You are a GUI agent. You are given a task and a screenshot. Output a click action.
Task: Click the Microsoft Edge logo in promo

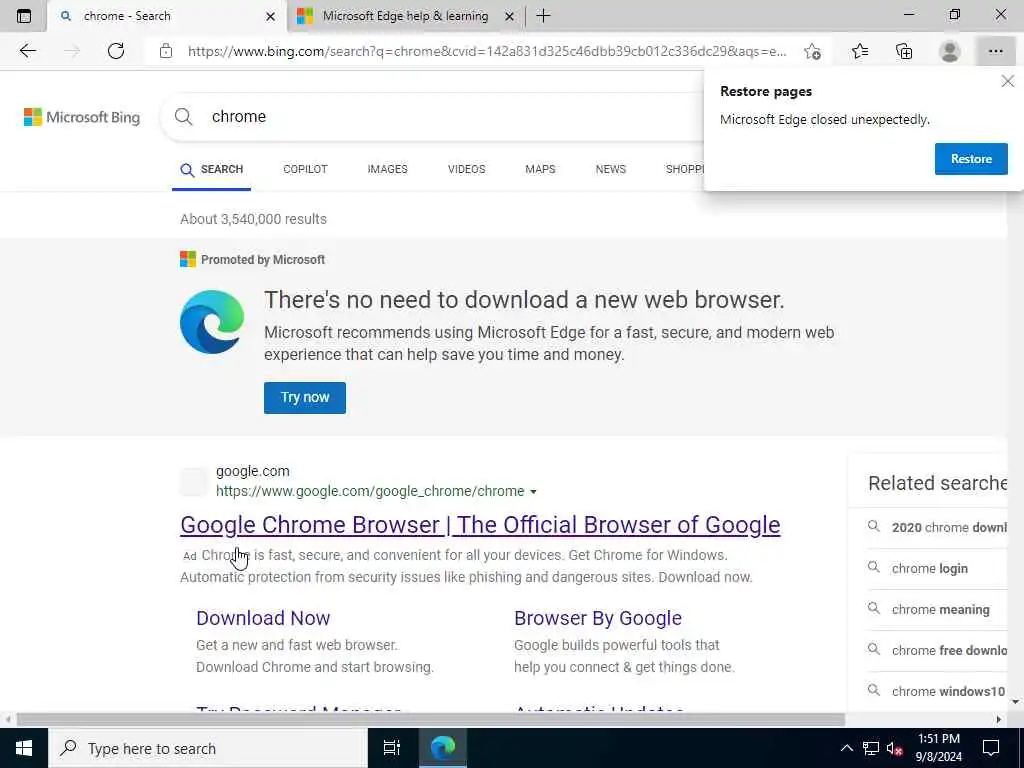(212, 322)
